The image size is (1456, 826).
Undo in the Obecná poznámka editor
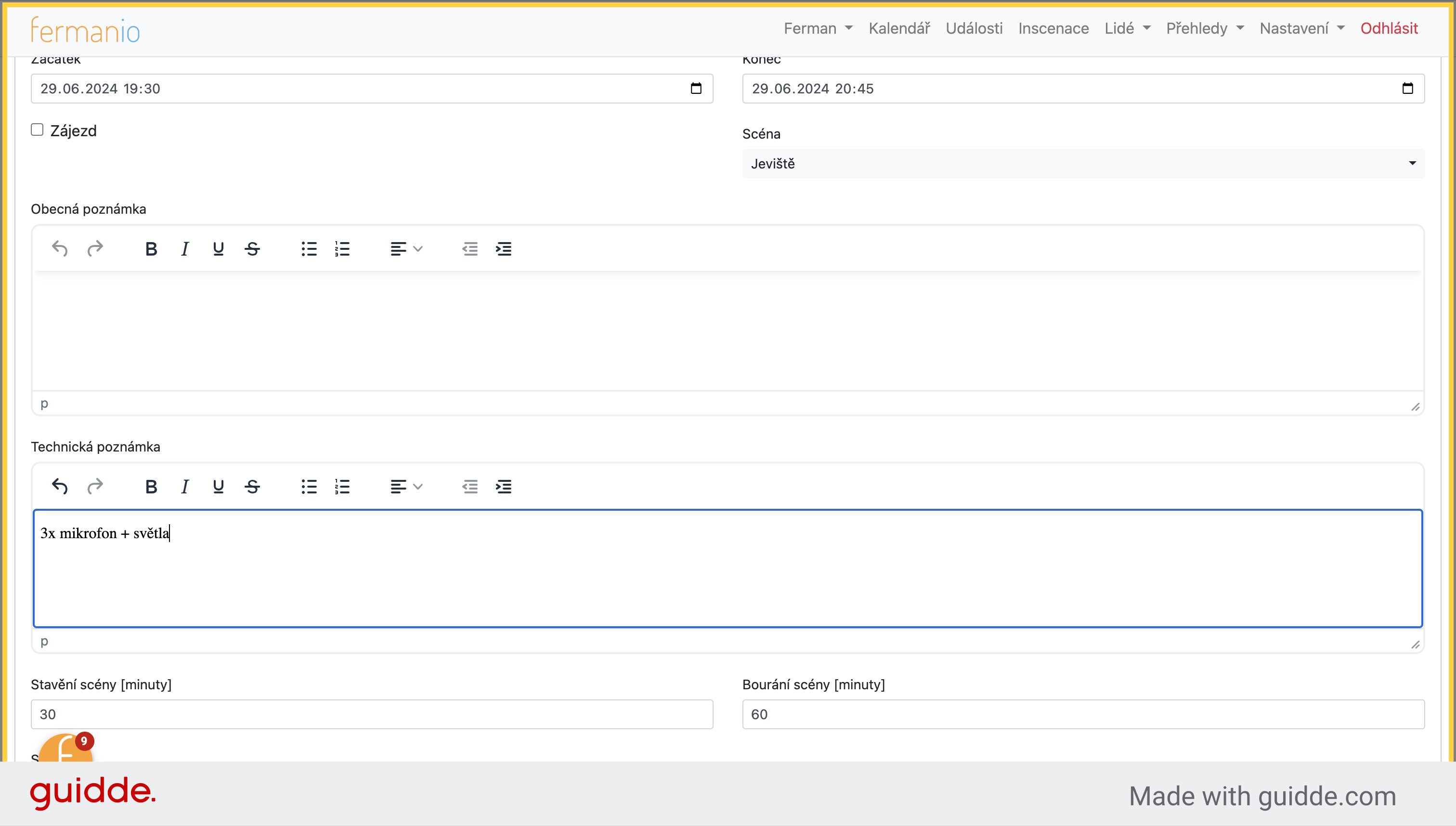pos(60,248)
